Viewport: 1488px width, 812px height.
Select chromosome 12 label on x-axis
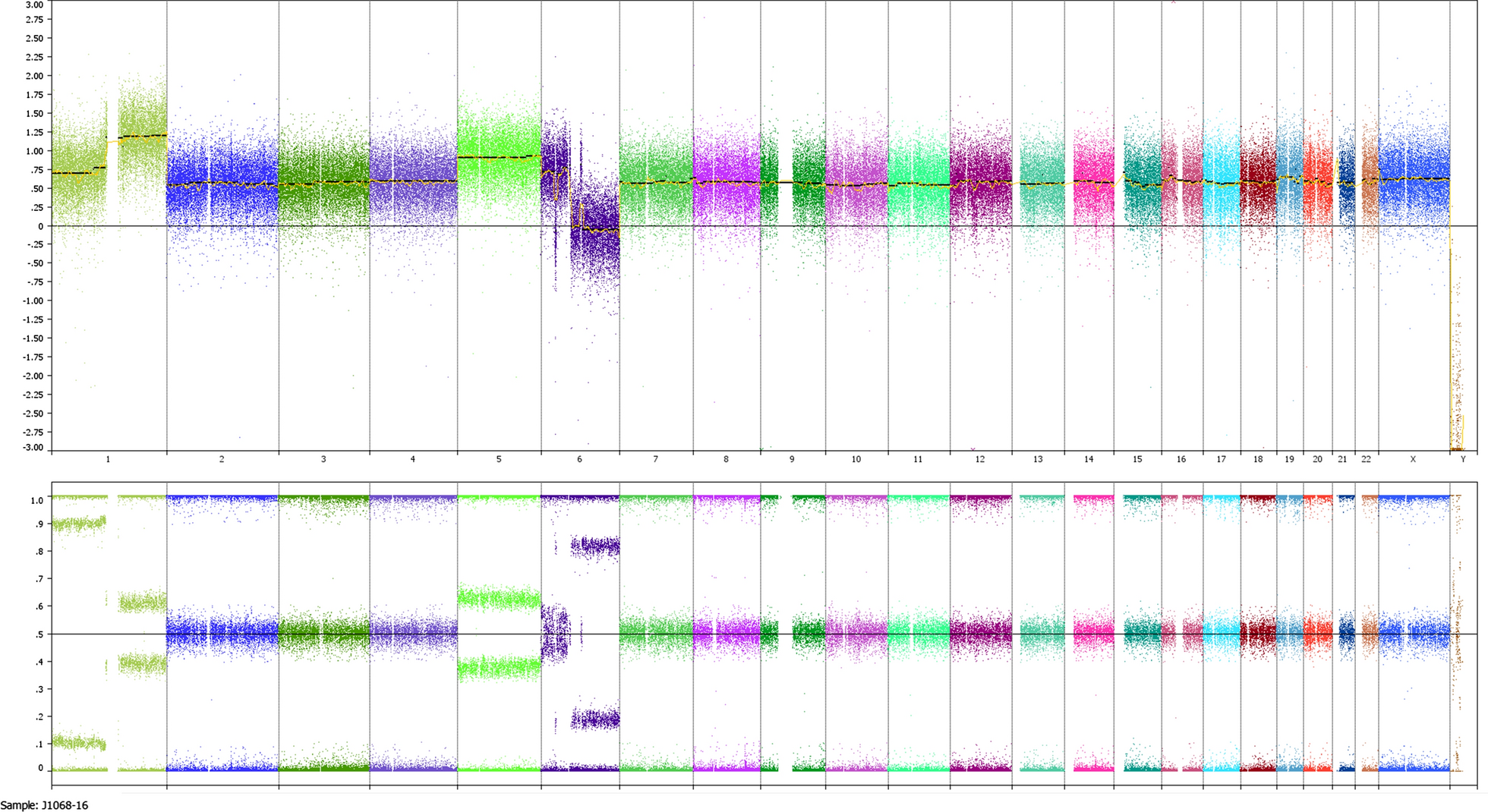click(x=980, y=459)
